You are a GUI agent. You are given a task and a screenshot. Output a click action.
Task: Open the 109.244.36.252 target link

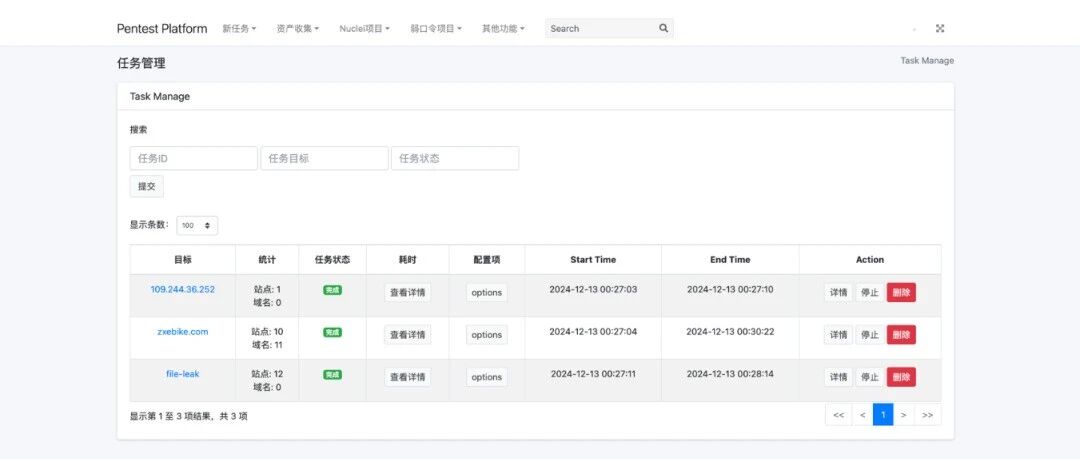pyautogui.click(x=183, y=289)
